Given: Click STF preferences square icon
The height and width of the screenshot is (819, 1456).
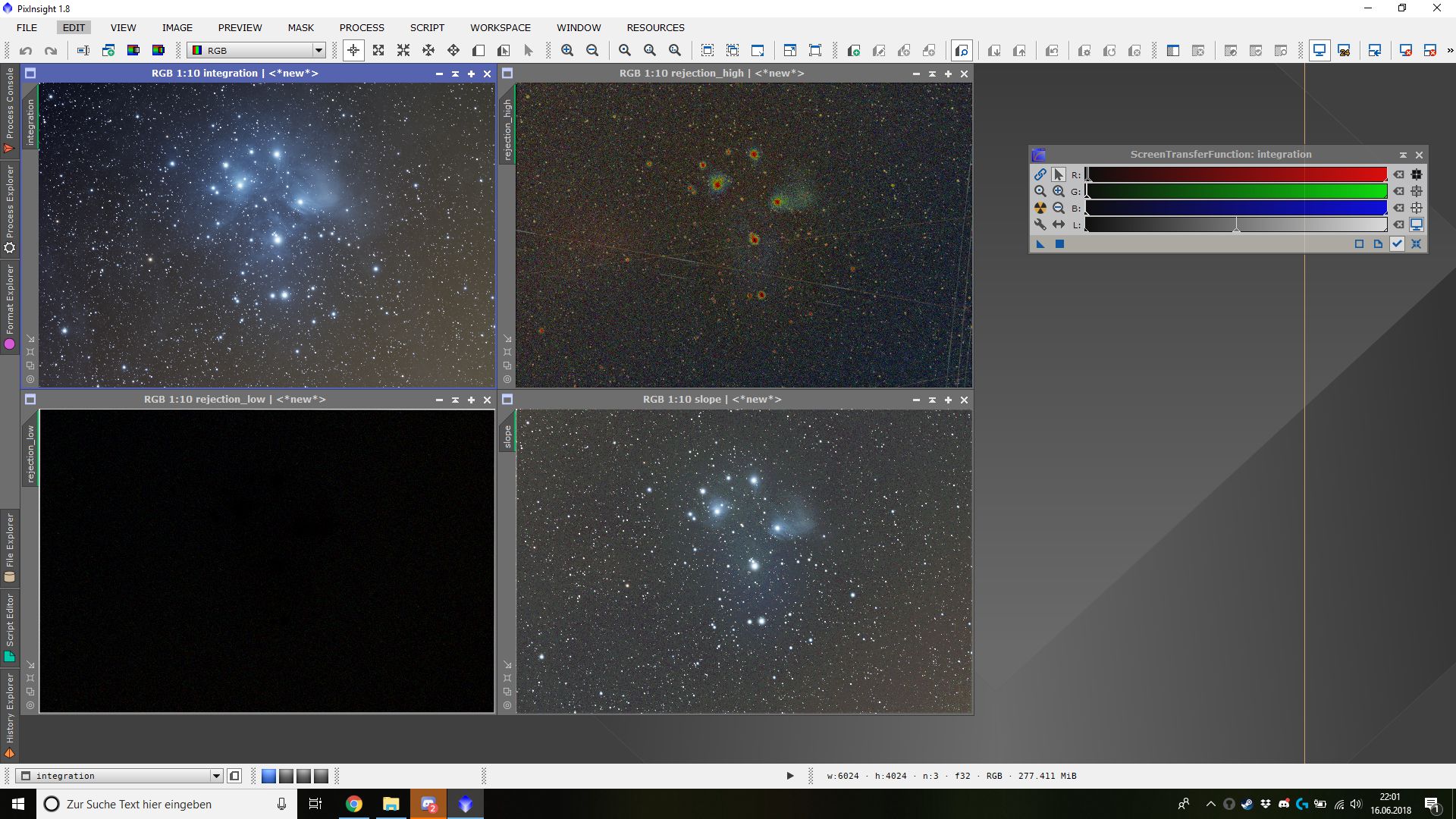Looking at the screenshot, I should click(x=1359, y=244).
